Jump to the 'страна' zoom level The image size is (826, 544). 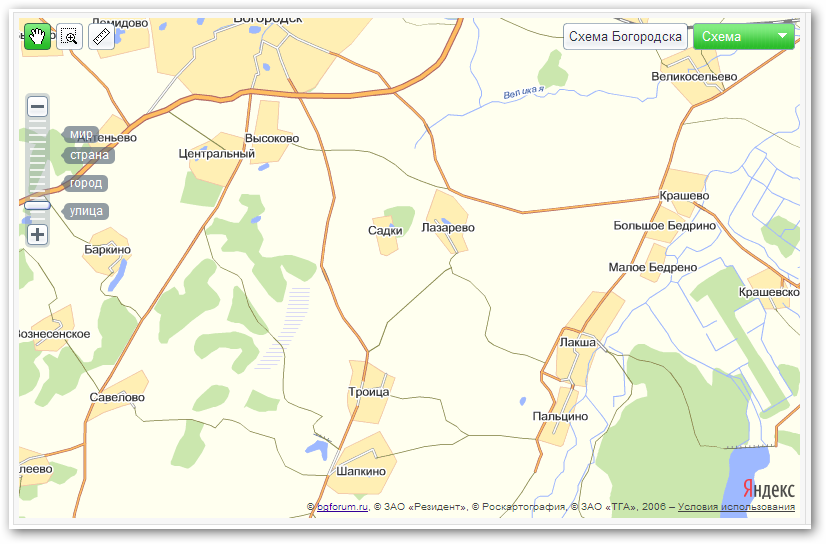[x=88, y=156]
